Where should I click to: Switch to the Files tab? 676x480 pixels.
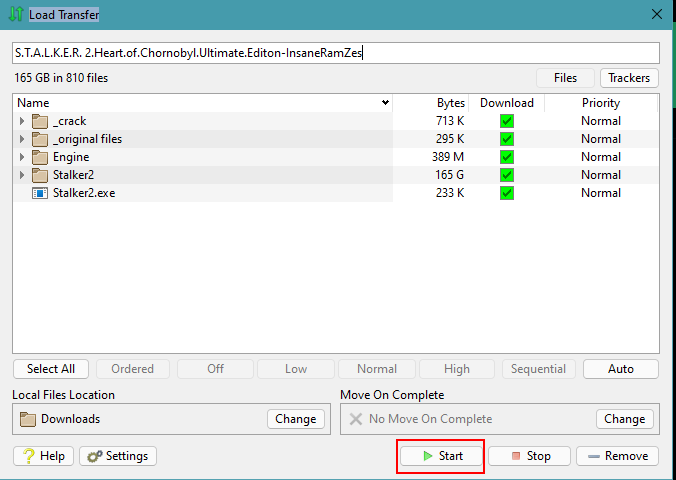565,78
